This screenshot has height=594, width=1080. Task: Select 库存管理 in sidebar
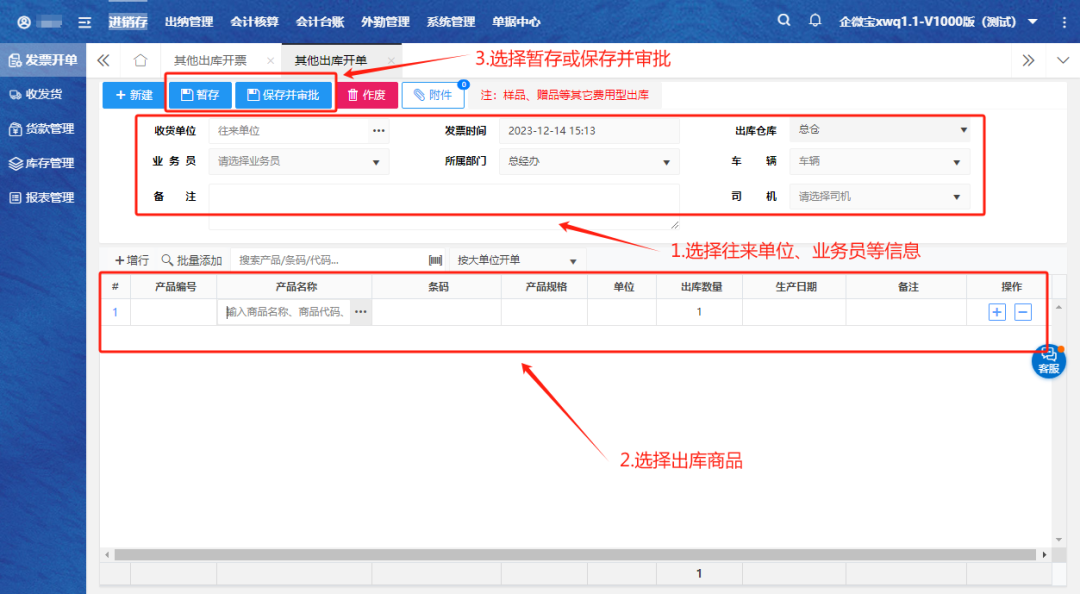click(43, 163)
